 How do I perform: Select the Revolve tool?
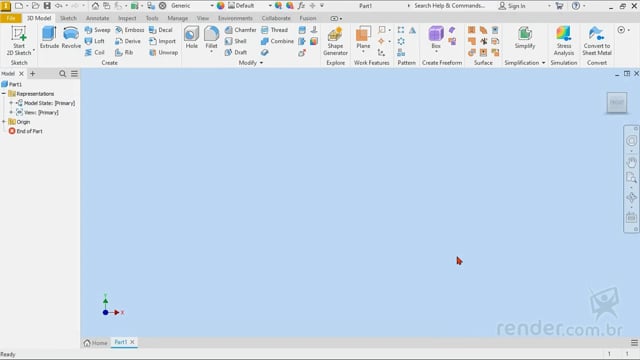pyautogui.click(x=71, y=38)
